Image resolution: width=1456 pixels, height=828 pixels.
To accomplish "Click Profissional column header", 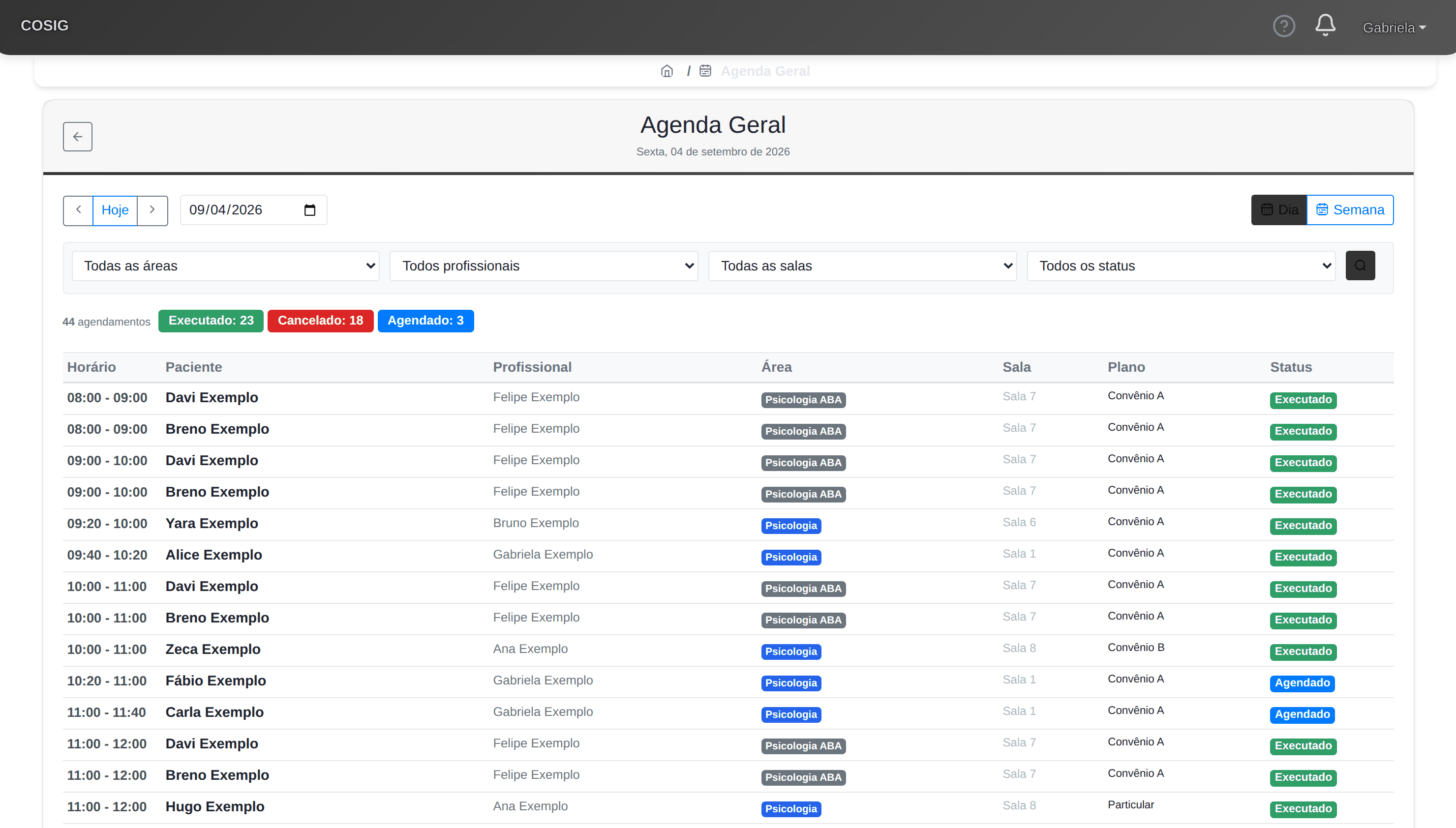I will coord(532,367).
